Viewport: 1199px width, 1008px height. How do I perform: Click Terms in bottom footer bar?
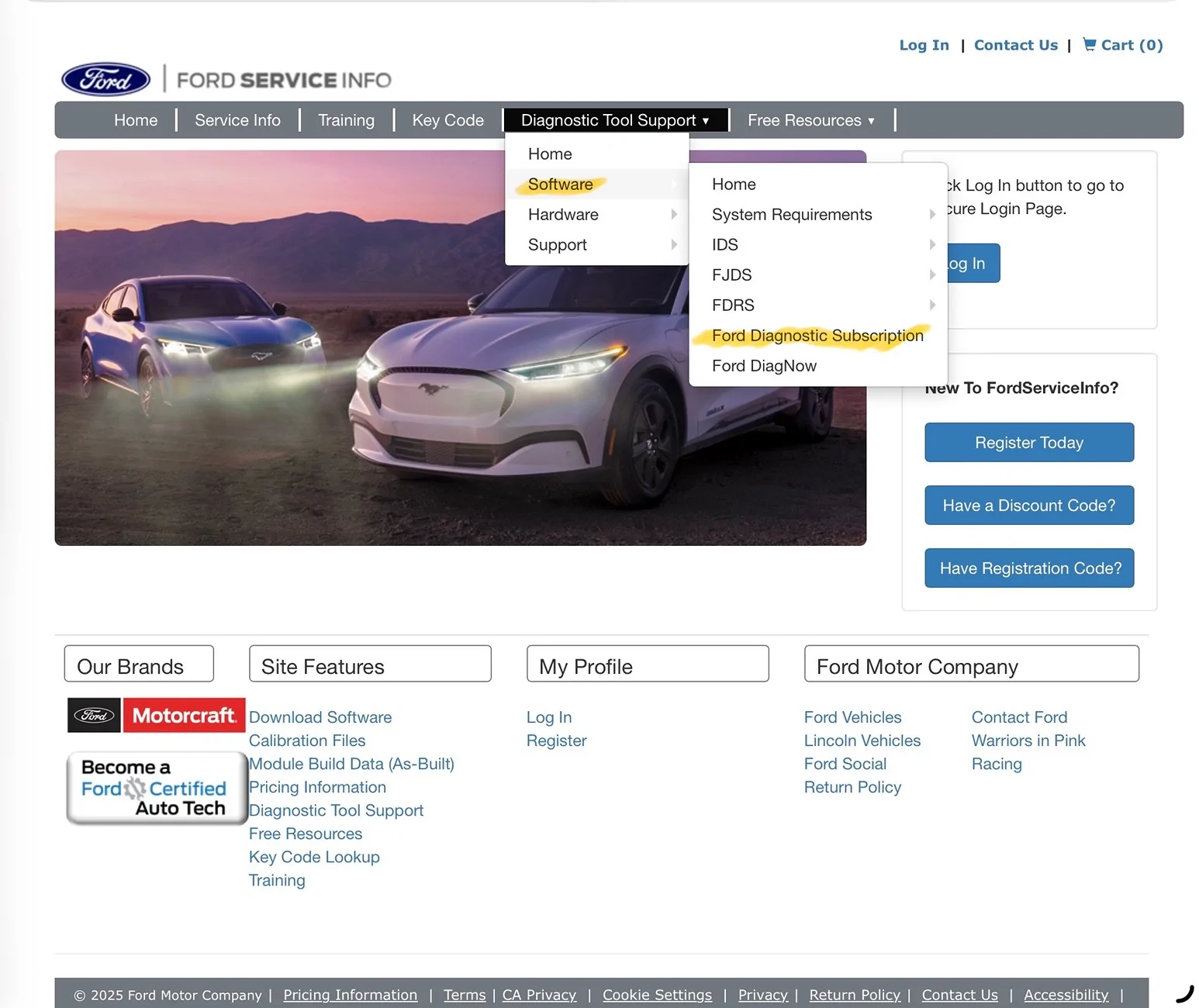coord(465,995)
